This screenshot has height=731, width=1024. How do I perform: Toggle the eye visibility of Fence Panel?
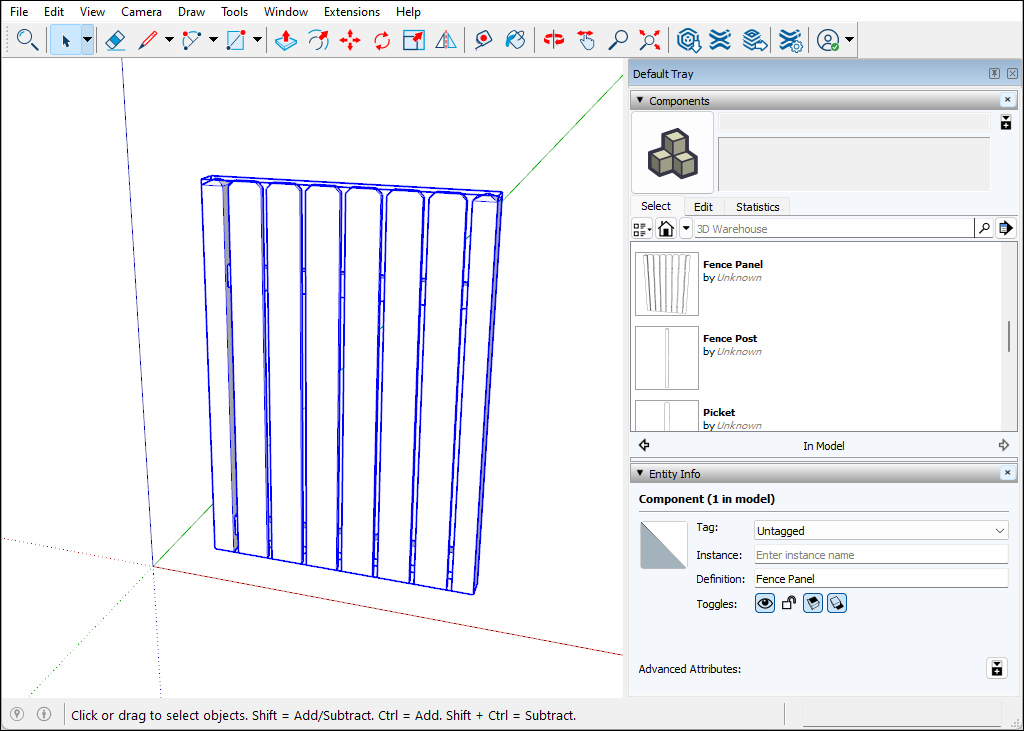click(765, 603)
